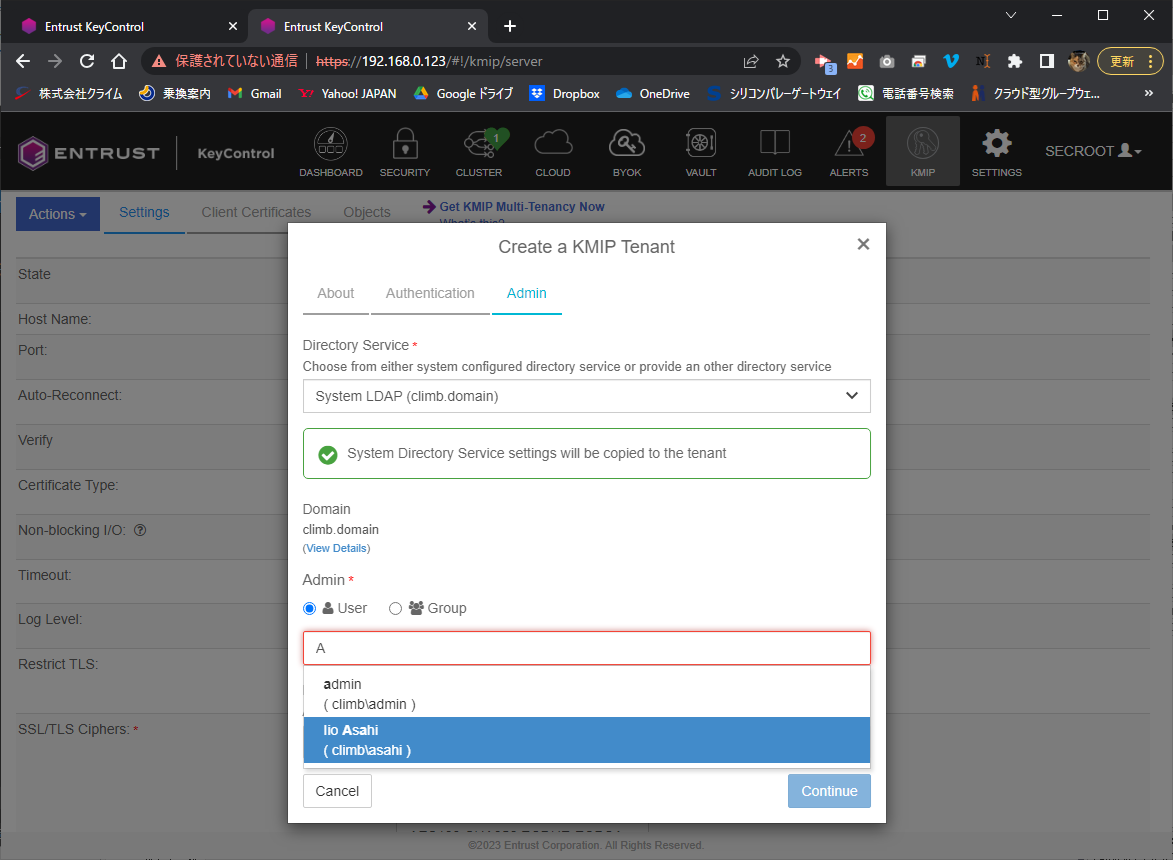The image size is (1173, 860).
Task: Open the SECROOT user menu
Action: (x=1093, y=151)
